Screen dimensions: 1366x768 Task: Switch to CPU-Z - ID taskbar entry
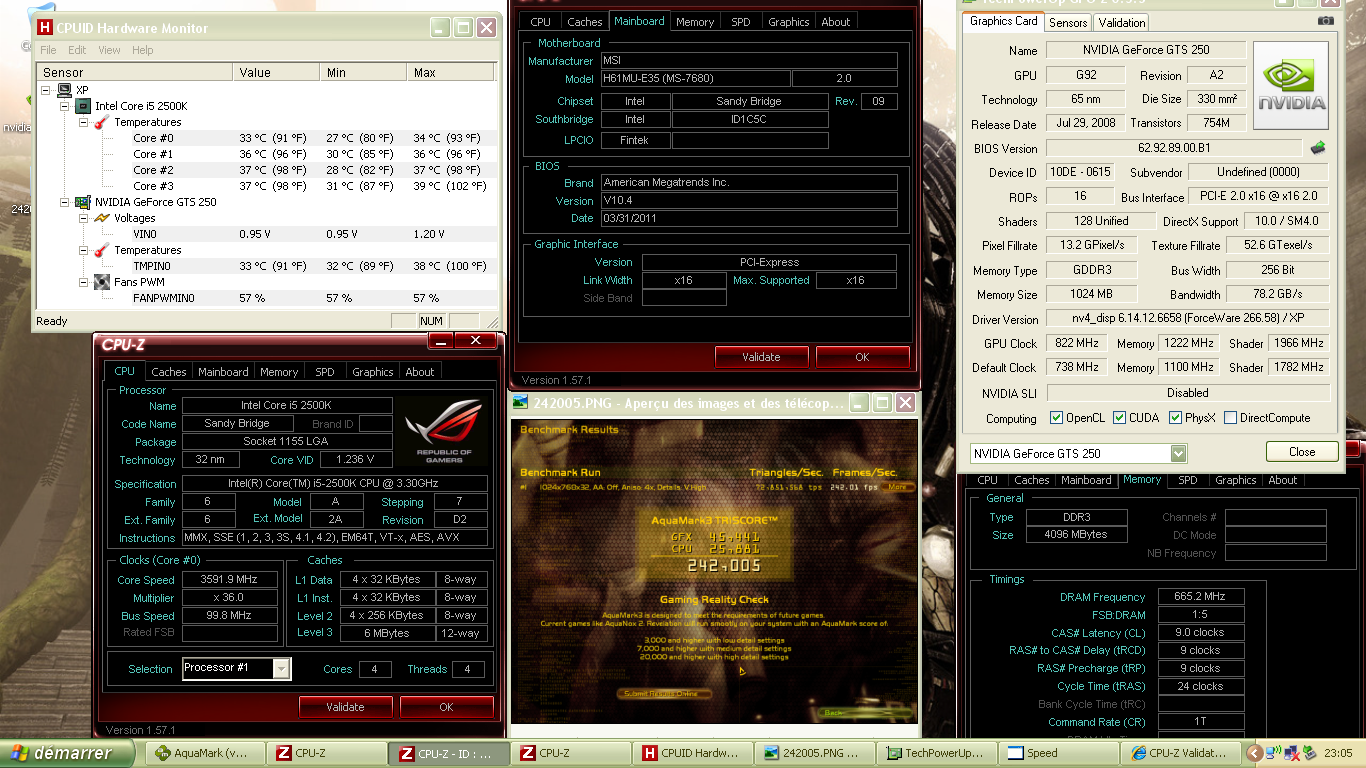pyautogui.click(x=450, y=753)
